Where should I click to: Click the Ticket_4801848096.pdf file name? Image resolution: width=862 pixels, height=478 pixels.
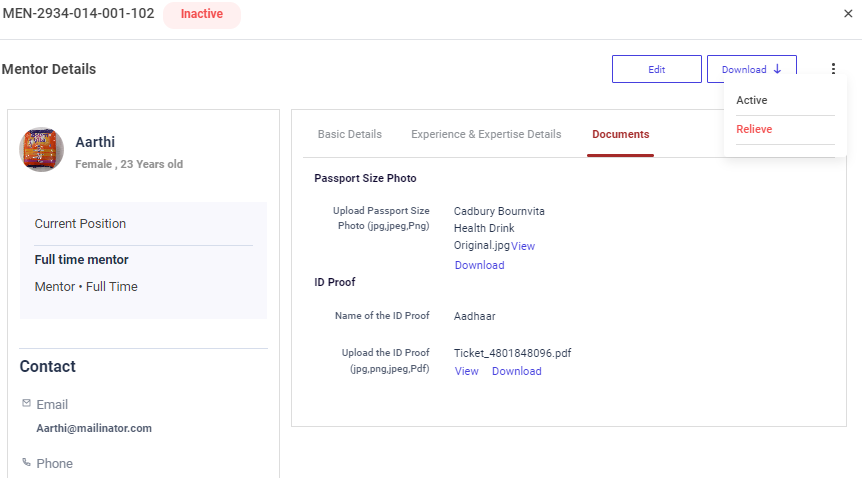coord(512,353)
